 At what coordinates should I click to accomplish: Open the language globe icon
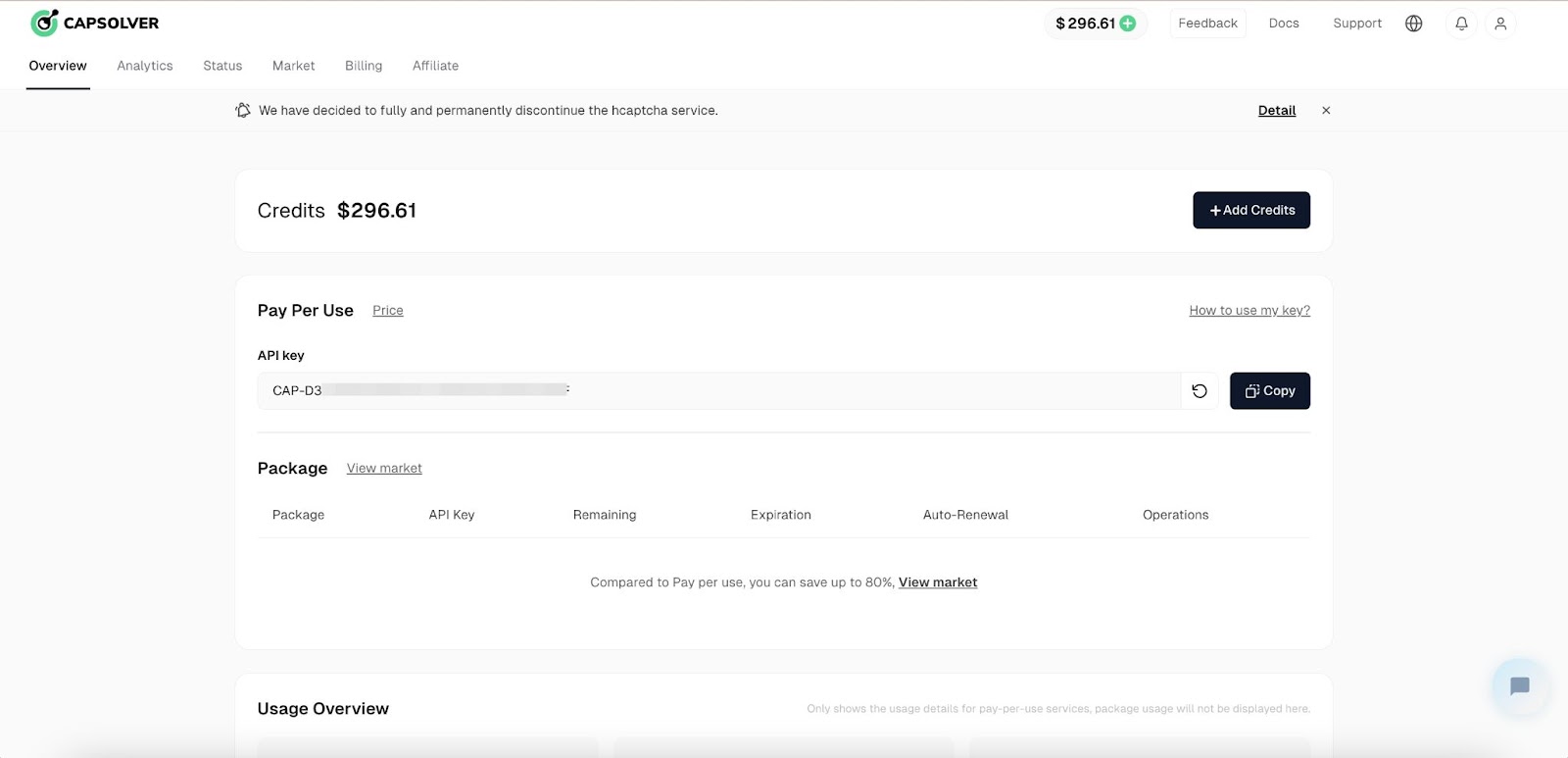click(x=1413, y=24)
